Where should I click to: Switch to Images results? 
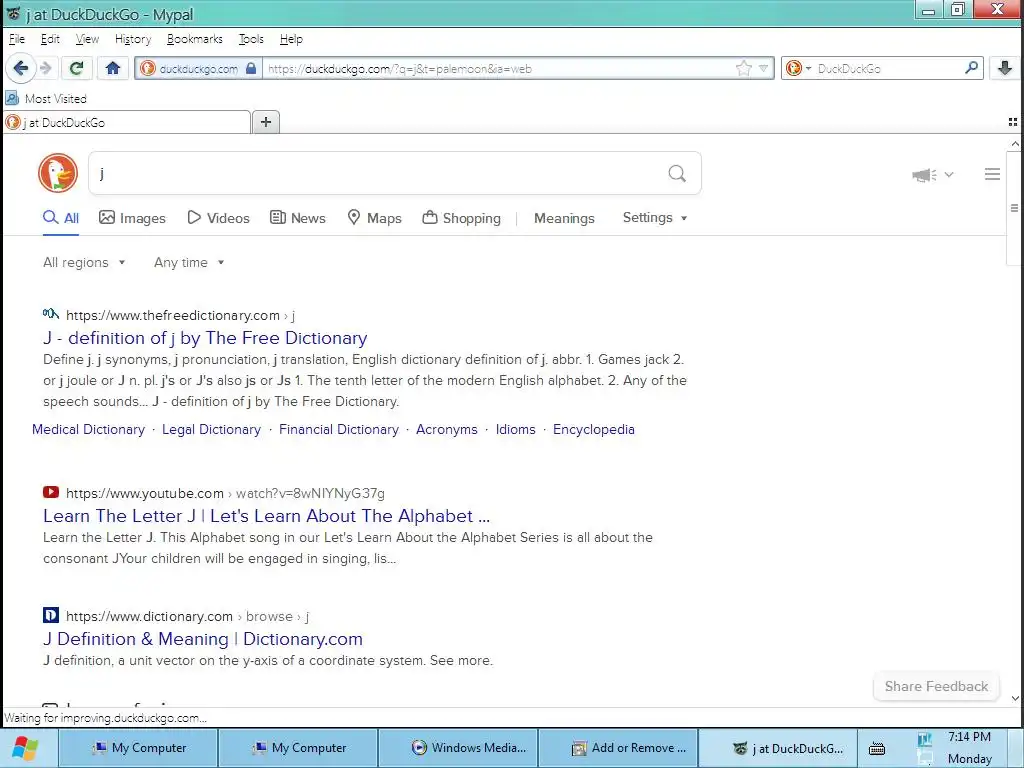click(132, 218)
